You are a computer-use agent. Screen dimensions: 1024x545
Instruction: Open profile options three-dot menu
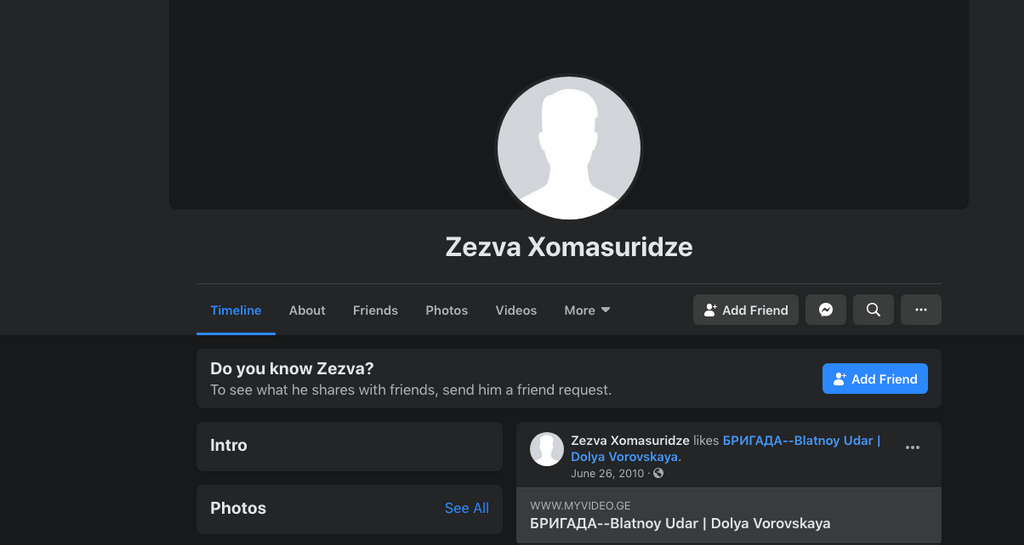point(921,310)
